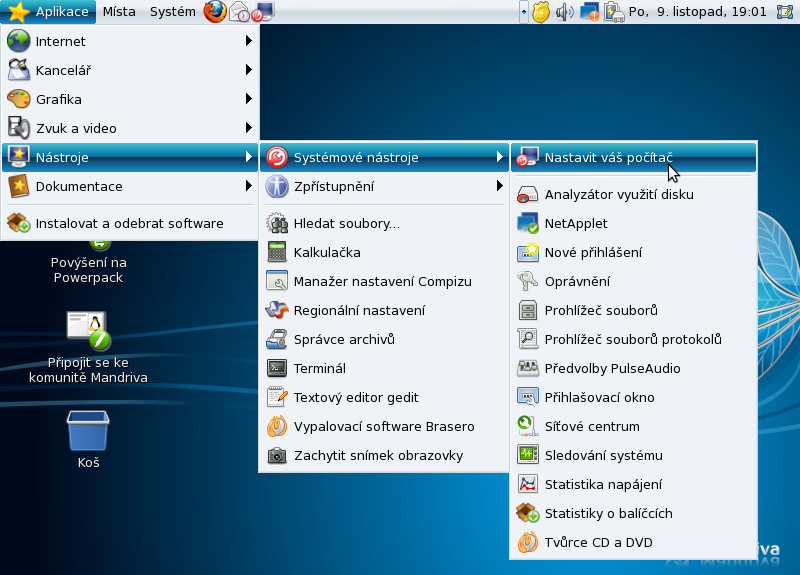Click the Předvolby PulseAudio icon
This screenshot has width=800, height=575.
[528, 368]
